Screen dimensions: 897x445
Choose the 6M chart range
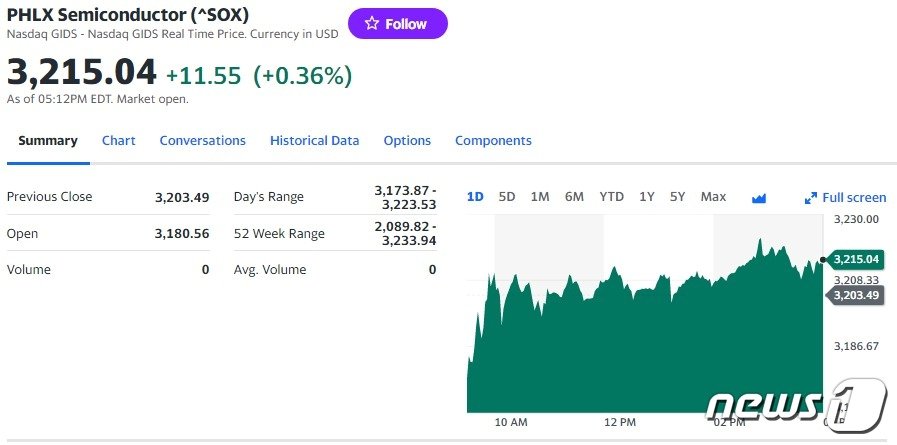(x=574, y=197)
